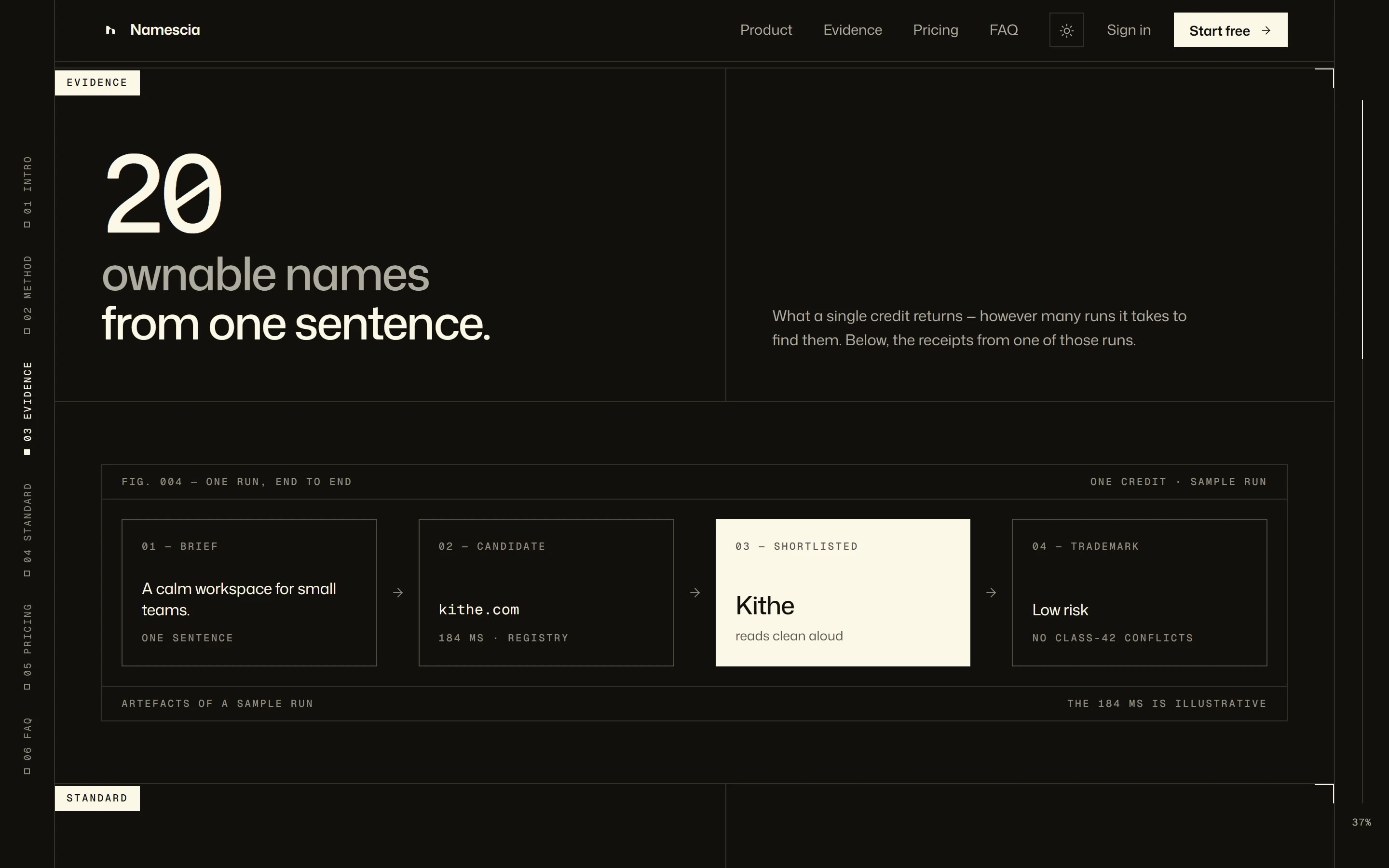Click the corner bracket marker beside Evidence section

pyautogui.click(x=1324, y=78)
